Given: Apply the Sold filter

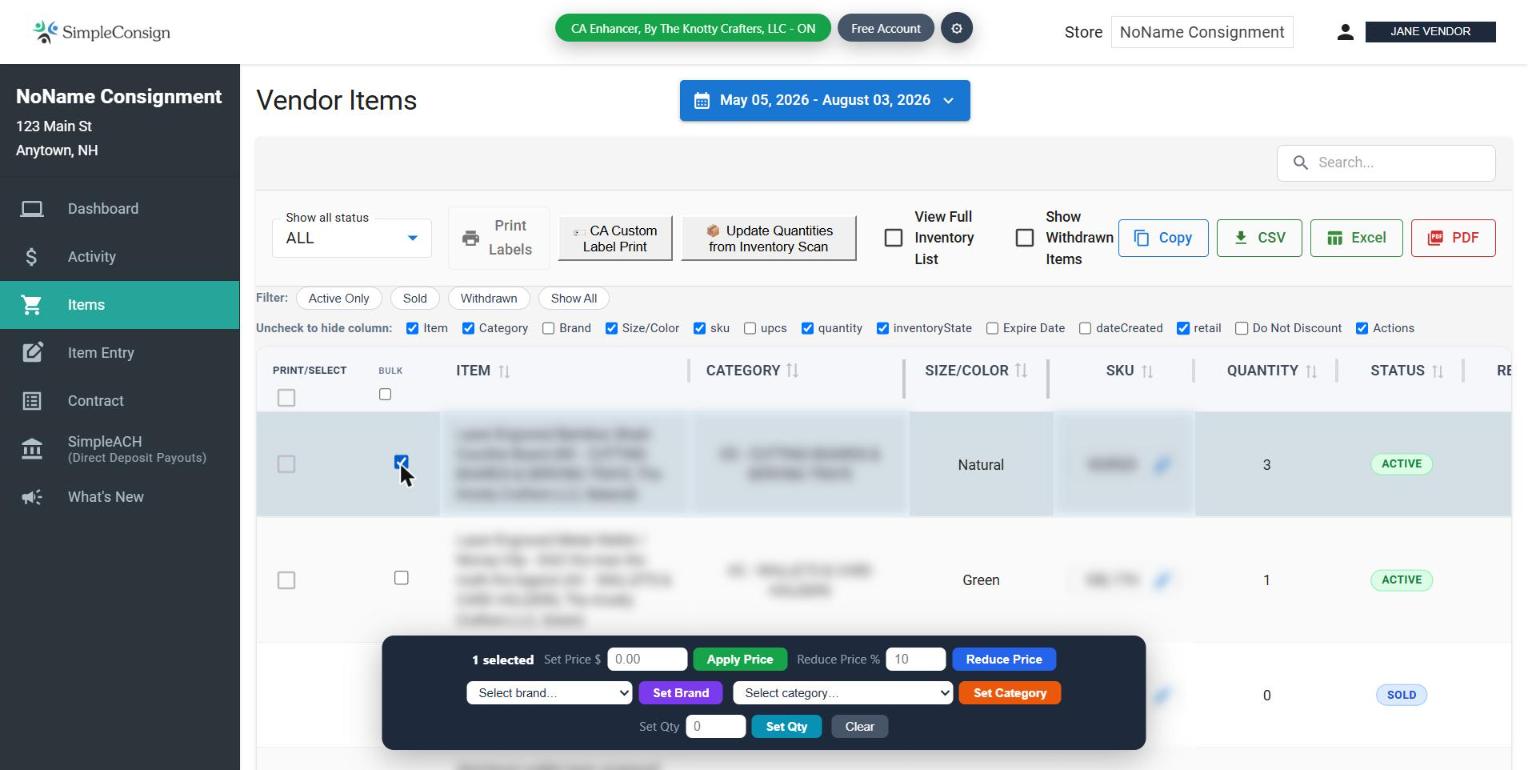Looking at the screenshot, I should pyautogui.click(x=415, y=298).
